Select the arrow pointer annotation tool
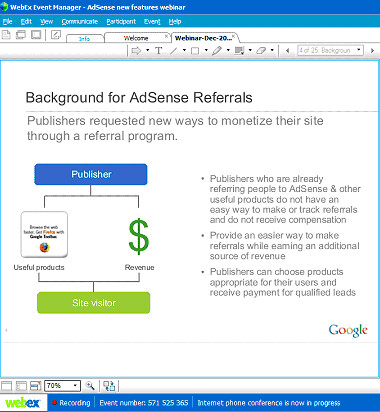Viewport: 380px width, 412px height. [x=136, y=51]
